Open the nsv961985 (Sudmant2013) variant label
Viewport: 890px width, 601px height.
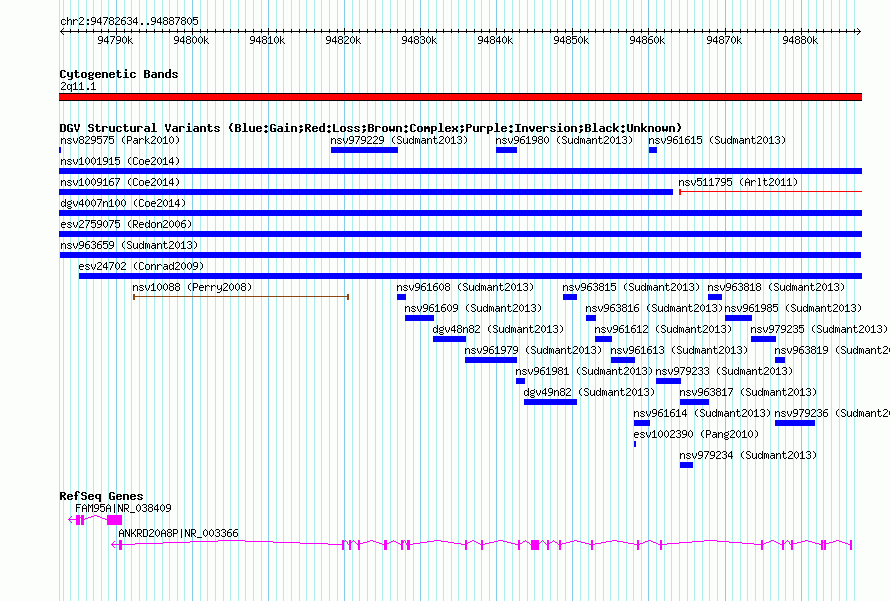pos(794,308)
